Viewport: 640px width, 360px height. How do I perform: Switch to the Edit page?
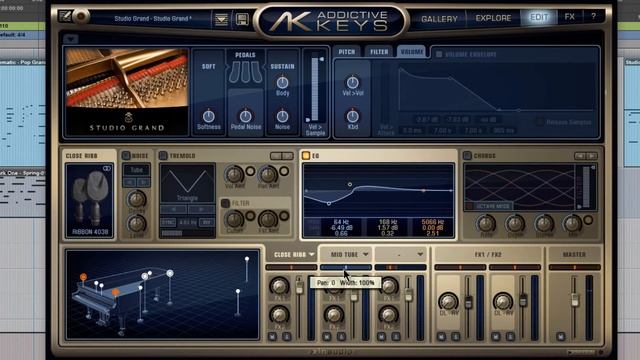click(539, 17)
